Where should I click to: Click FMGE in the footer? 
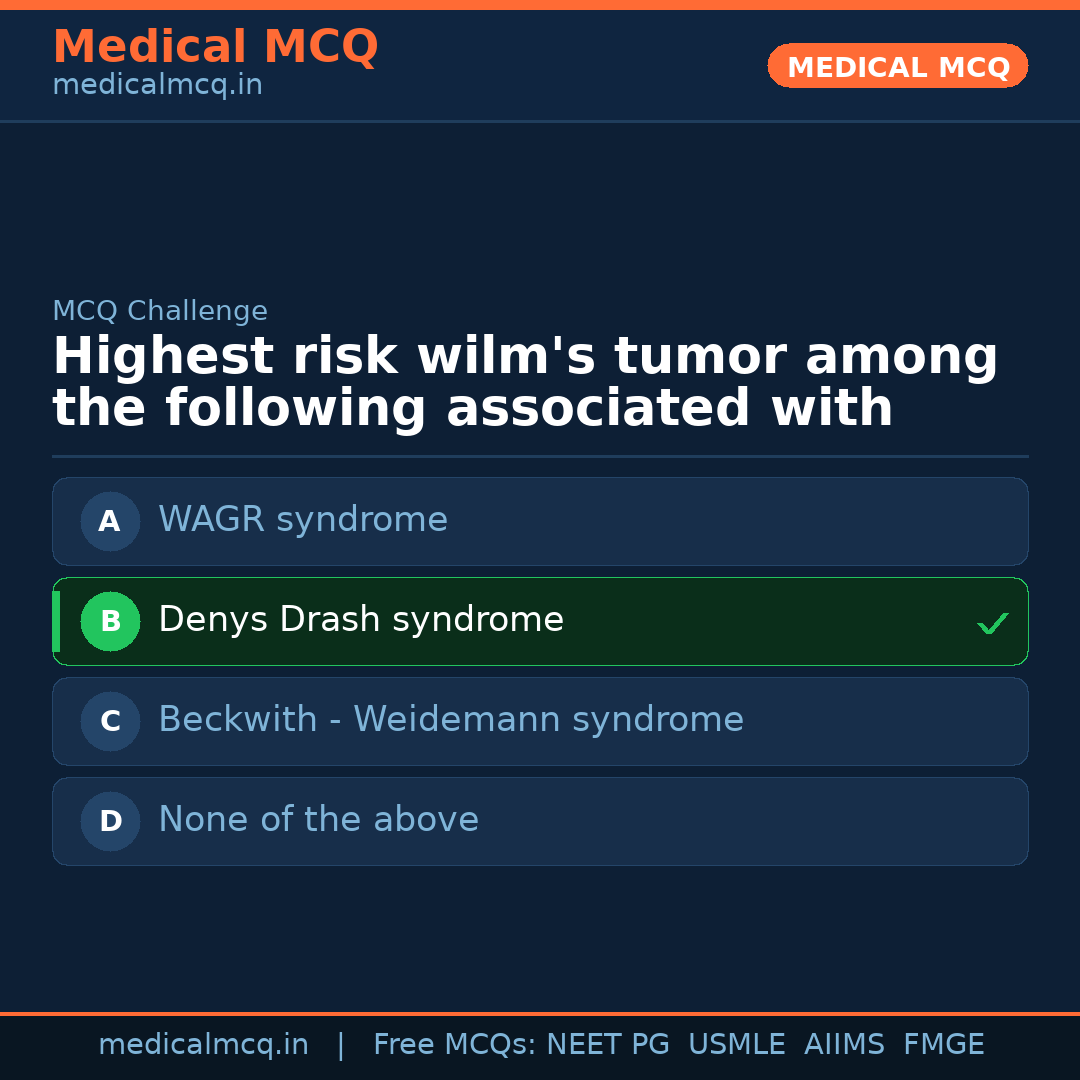pos(943,1045)
